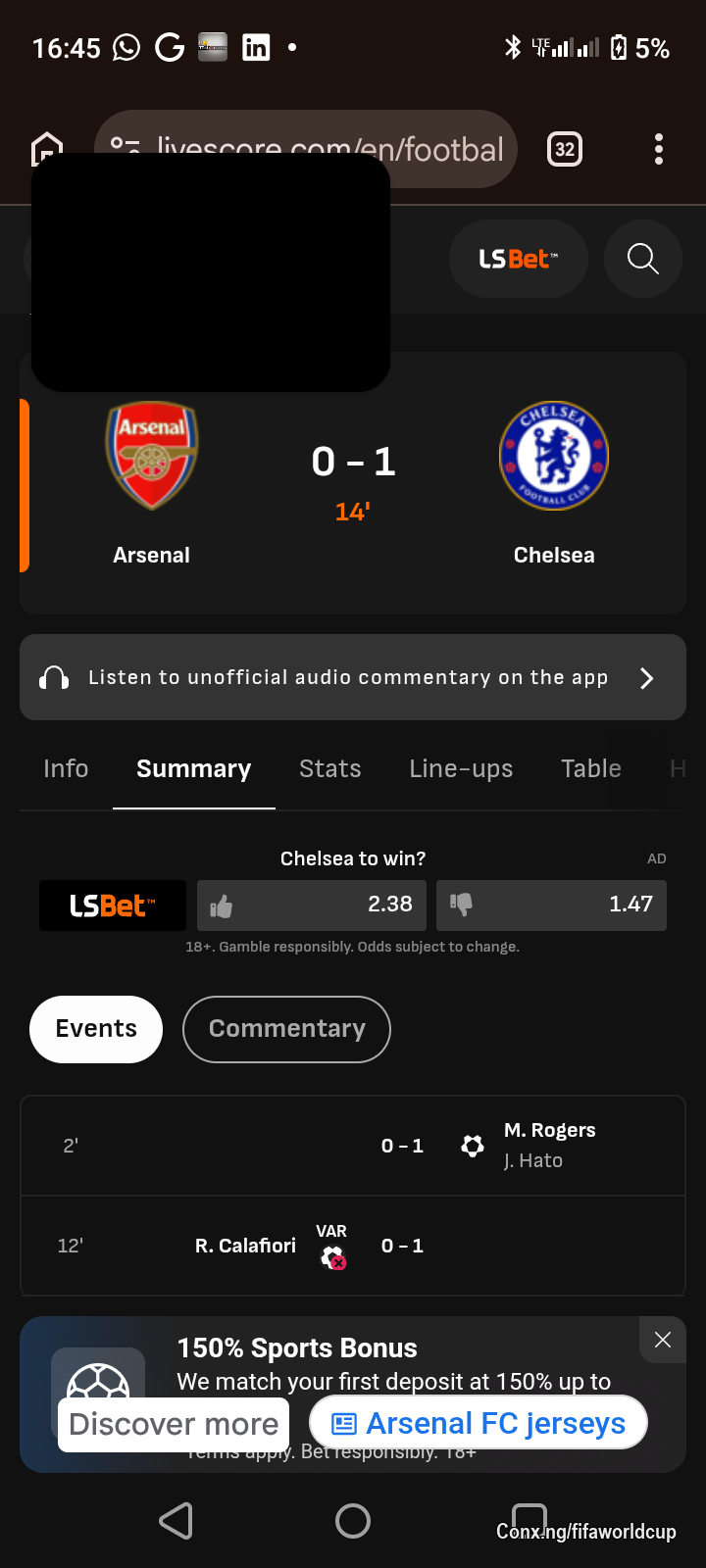
Task: Select the Commentary toggle pill
Action: pyautogui.click(x=286, y=1029)
